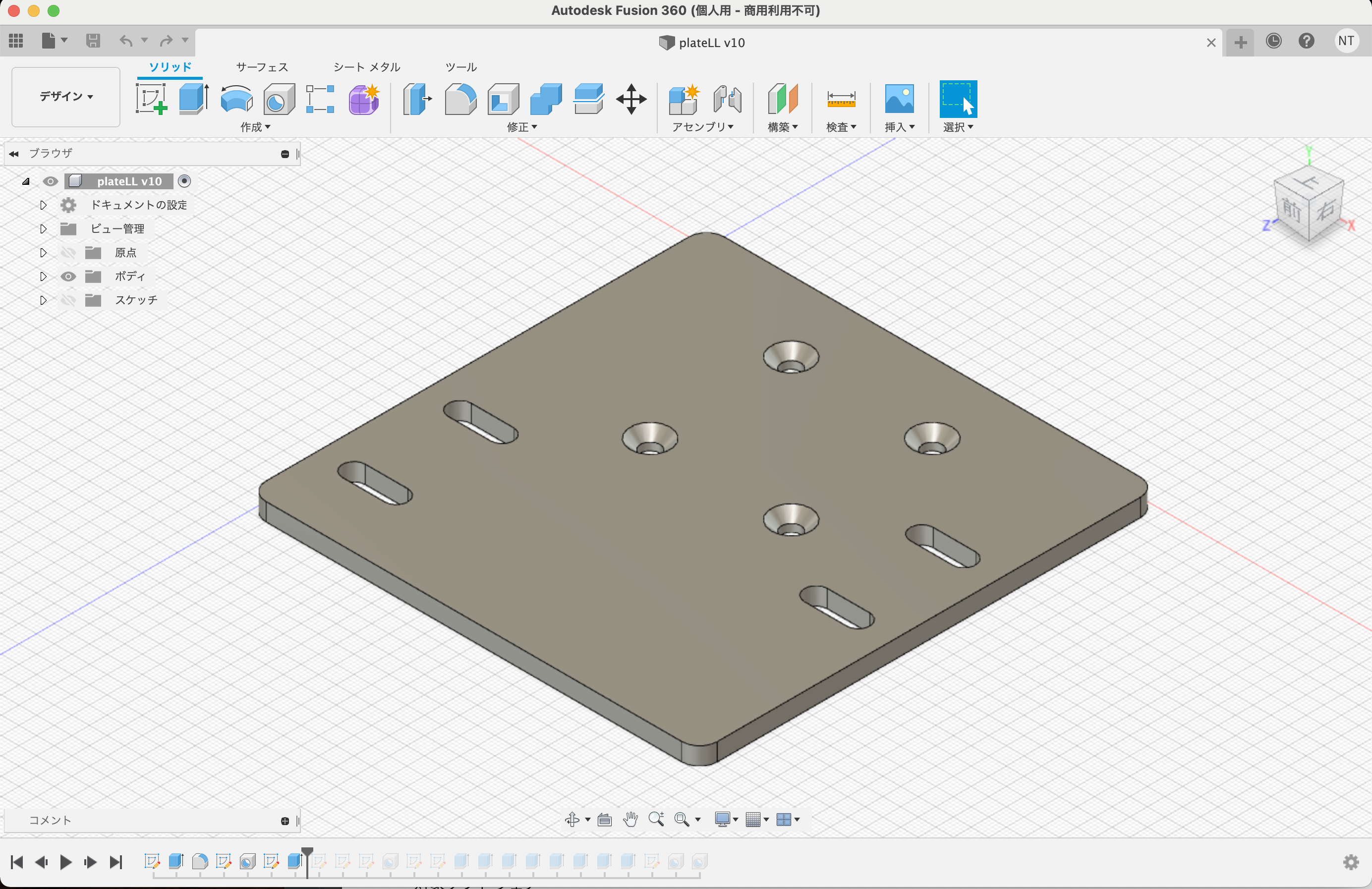Select the Combine tool
Viewport: 1372px width, 889px height.
546,99
